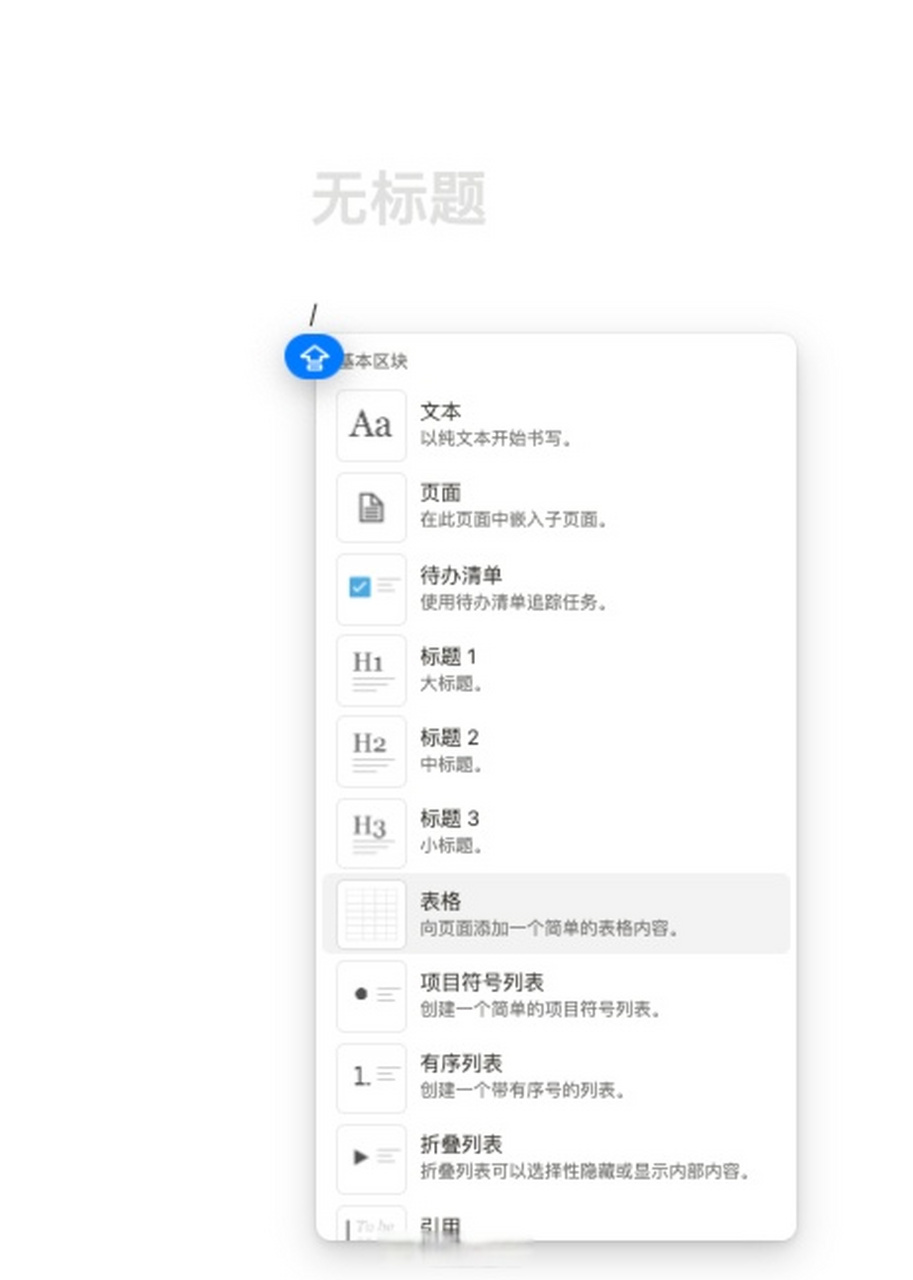Pick 折叠列表 from the menu

[556, 1158]
